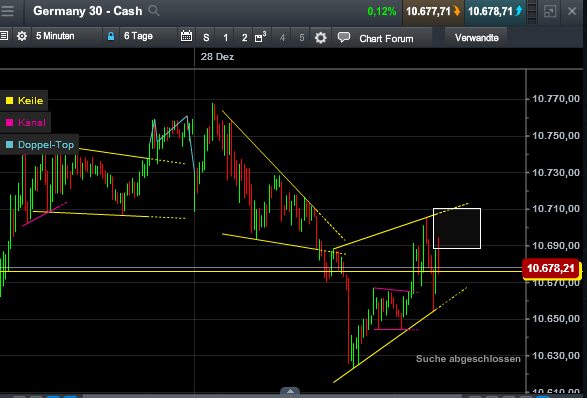Select chart layout 2
Viewport: 587px width, 398px height.
244,37
